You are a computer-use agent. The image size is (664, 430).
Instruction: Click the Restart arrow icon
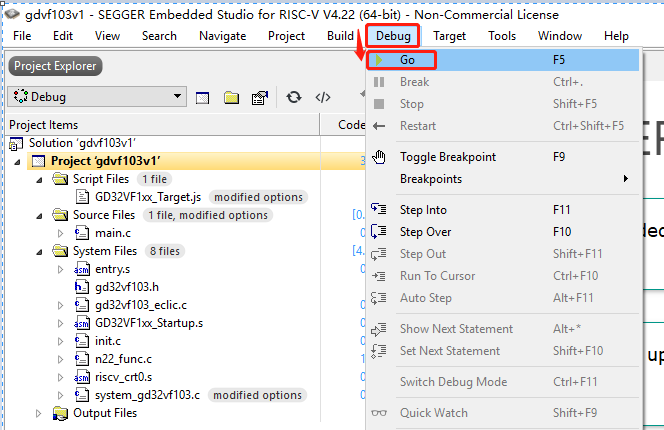click(379, 126)
